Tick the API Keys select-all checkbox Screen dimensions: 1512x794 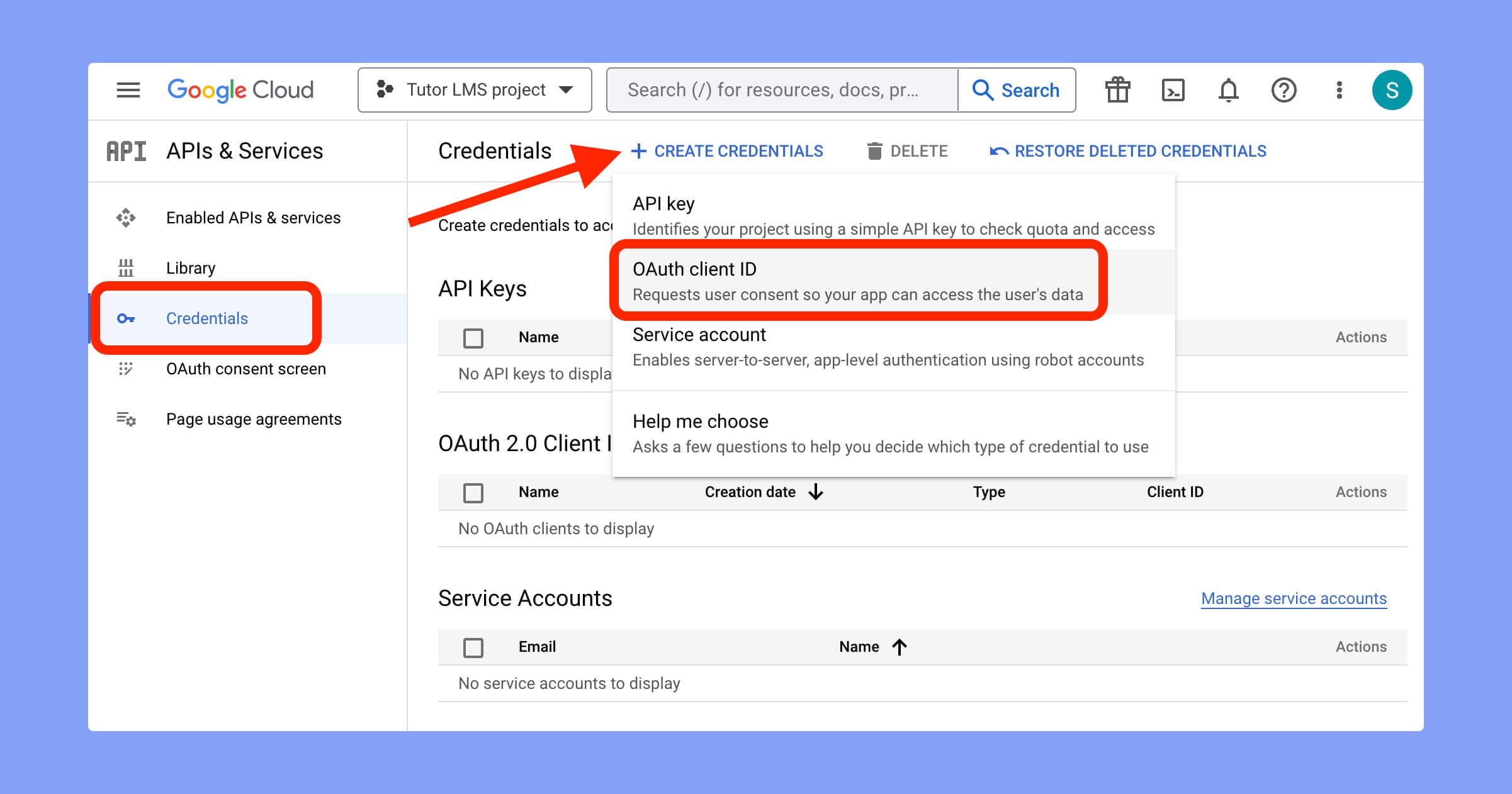(473, 338)
